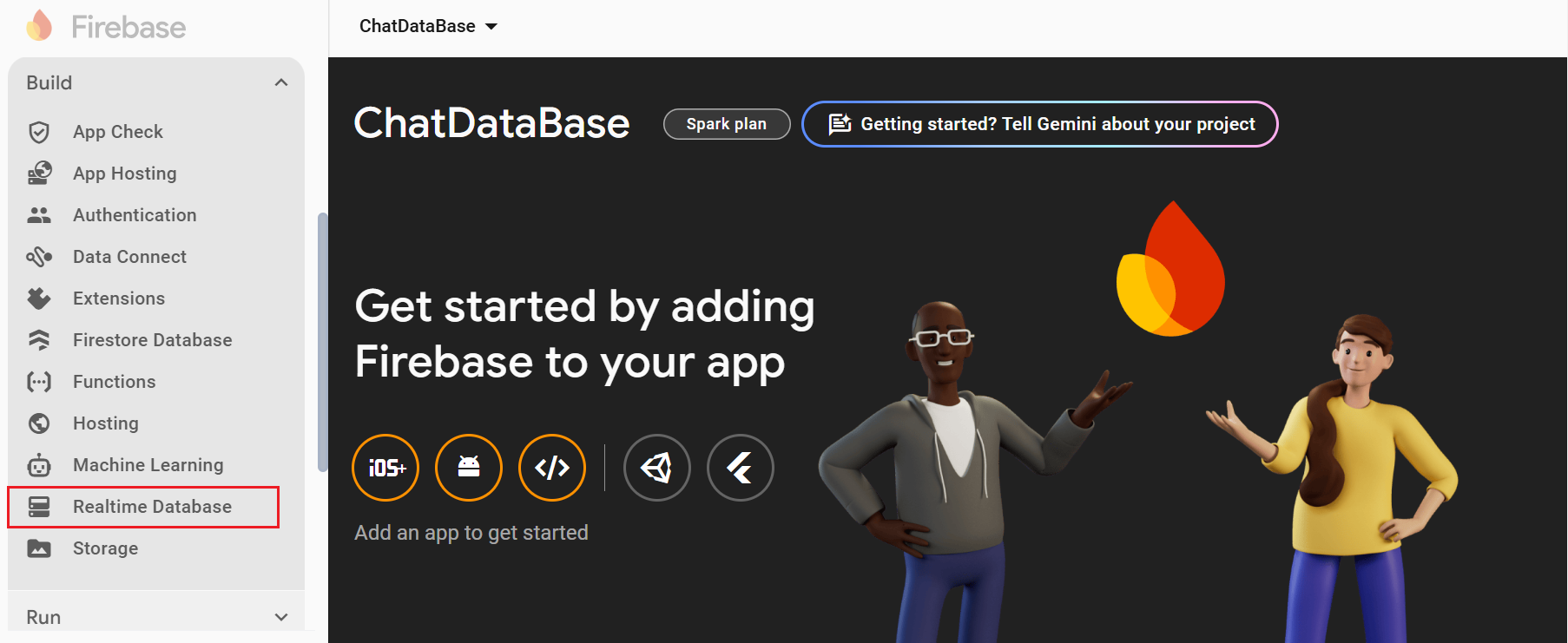Choose the Unity platform icon
This screenshot has height=643, width=1568.
[x=657, y=468]
